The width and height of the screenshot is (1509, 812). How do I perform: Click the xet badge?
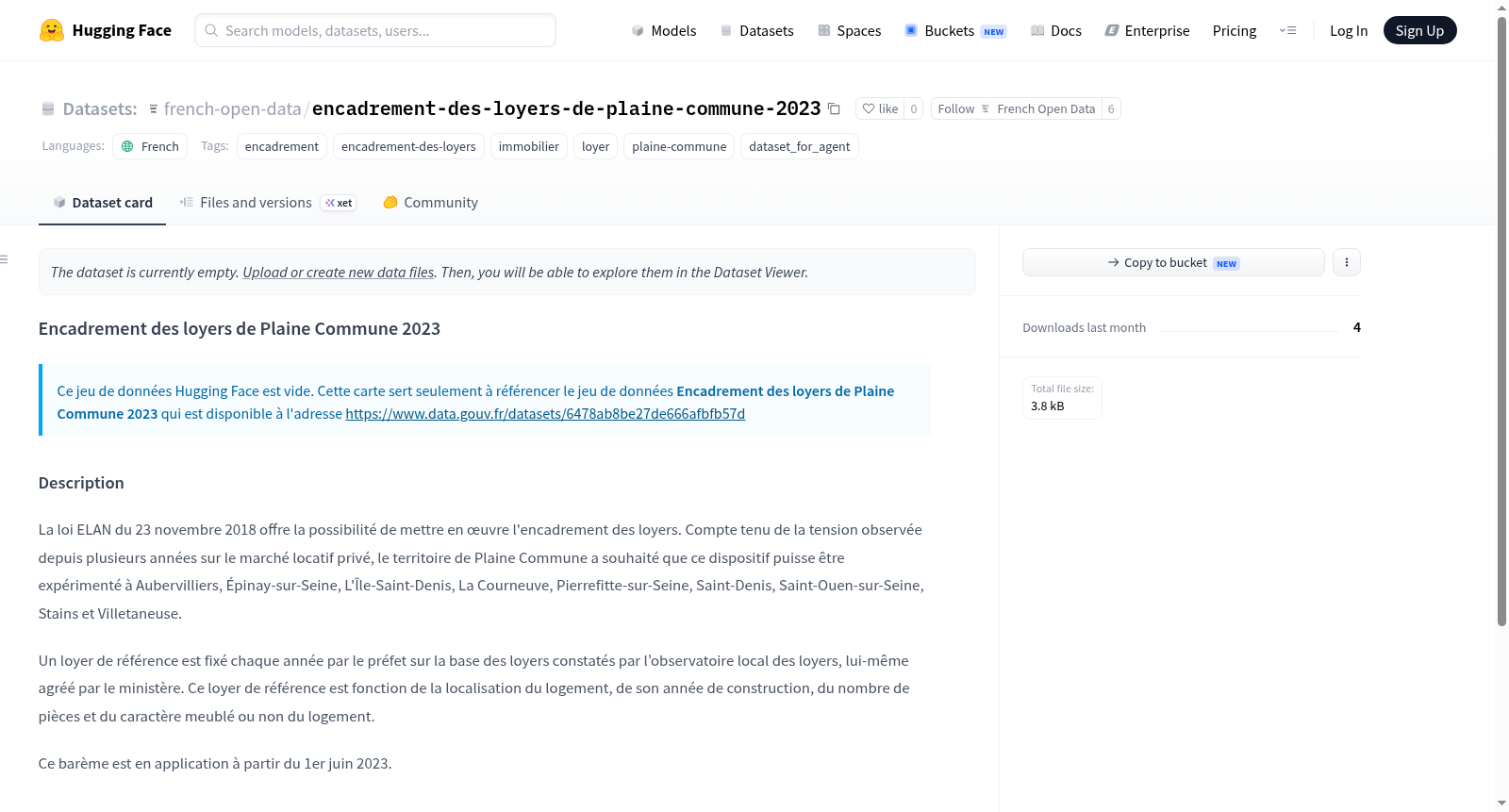tap(339, 203)
